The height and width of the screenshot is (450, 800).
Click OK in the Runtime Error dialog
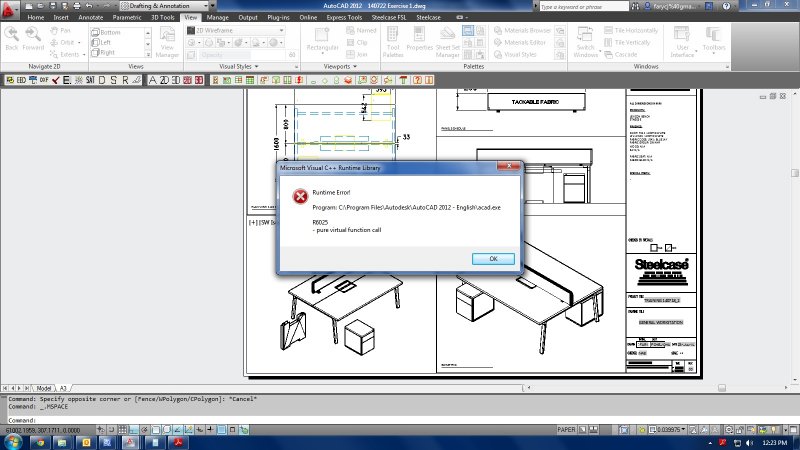click(493, 259)
